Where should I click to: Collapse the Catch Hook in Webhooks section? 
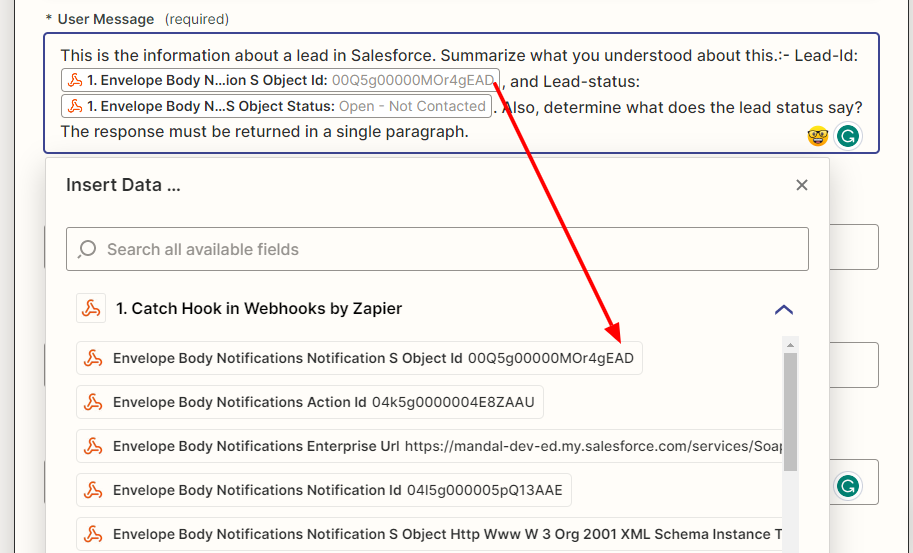click(784, 309)
